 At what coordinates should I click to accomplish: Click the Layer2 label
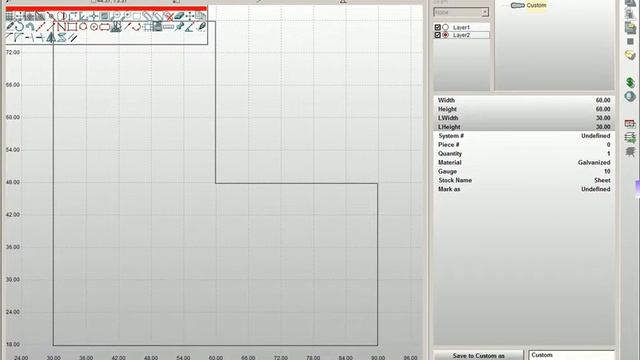point(461,35)
